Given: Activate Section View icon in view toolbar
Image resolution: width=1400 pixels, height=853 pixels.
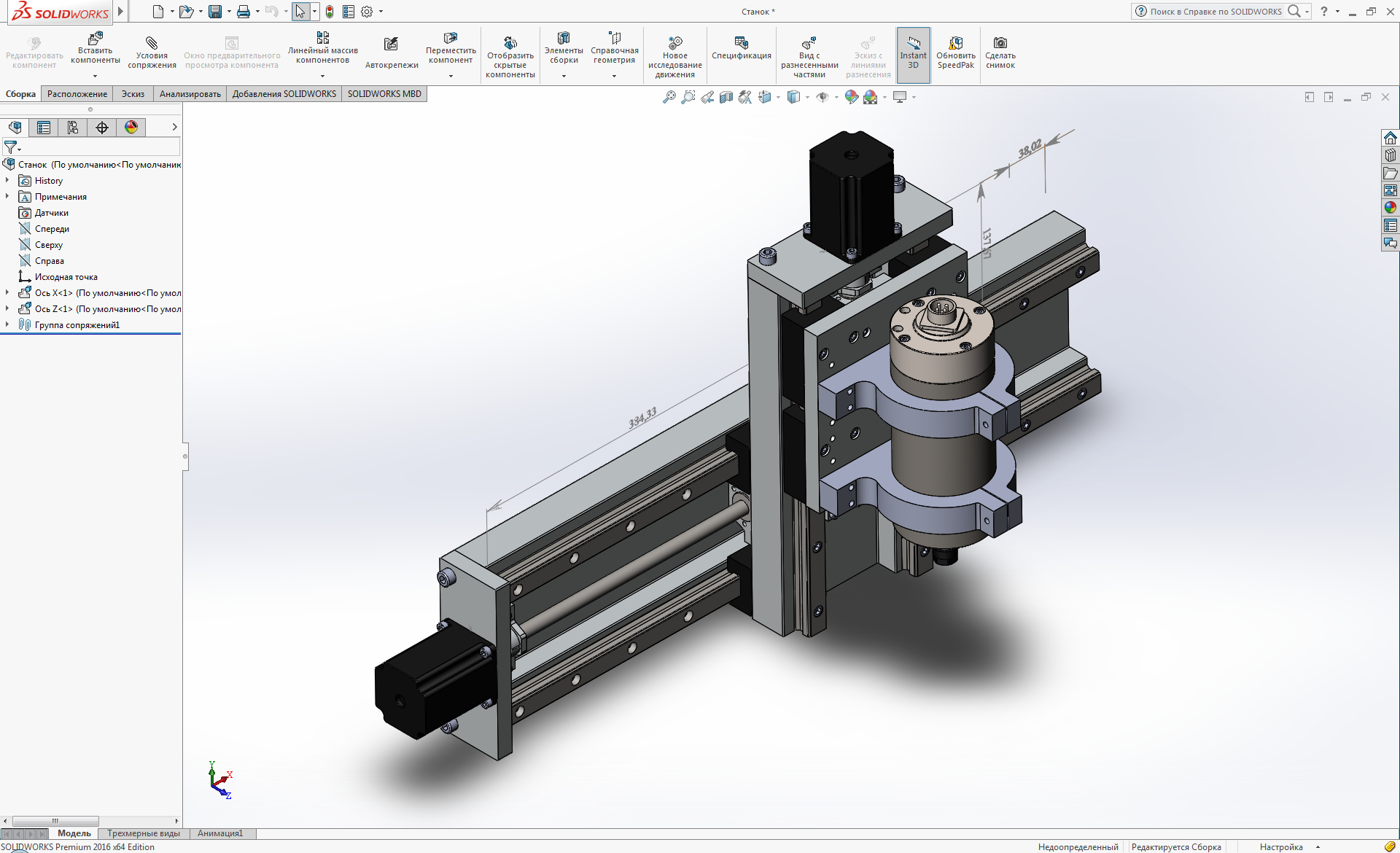Looking at the screenshot, I should point(726,97).
